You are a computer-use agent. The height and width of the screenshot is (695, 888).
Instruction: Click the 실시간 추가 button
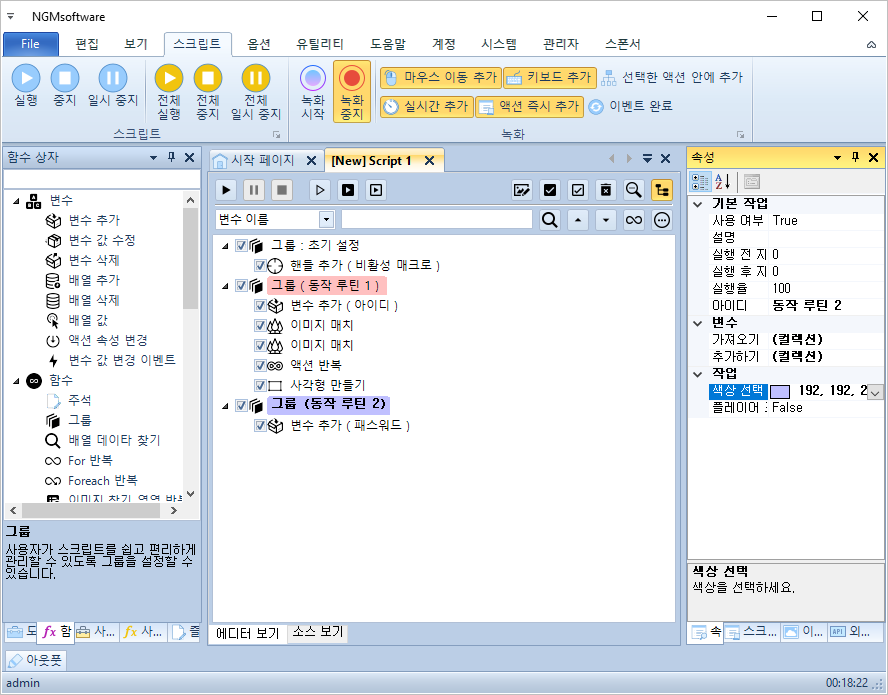[426, 106]
